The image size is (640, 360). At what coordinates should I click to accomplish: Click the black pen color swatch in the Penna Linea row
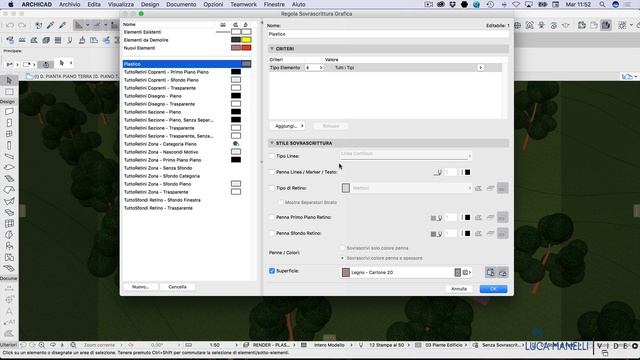[467, 172]
